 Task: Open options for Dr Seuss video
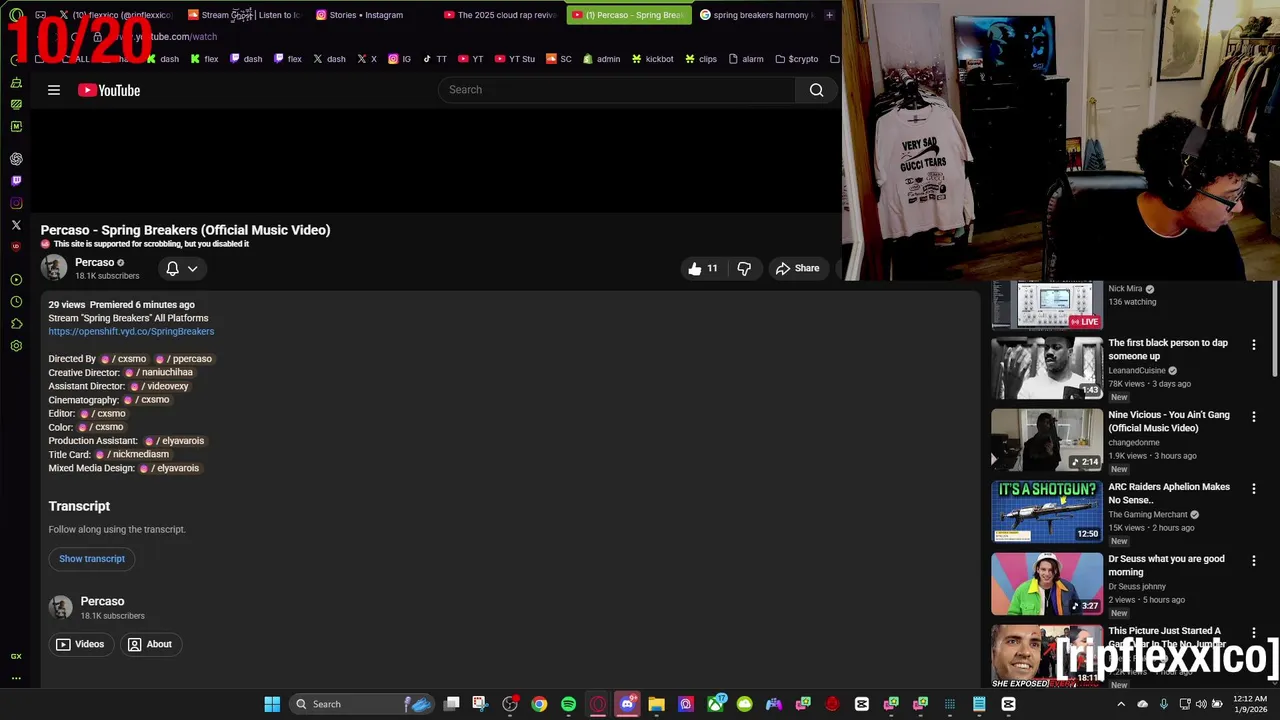[1253, 560]
